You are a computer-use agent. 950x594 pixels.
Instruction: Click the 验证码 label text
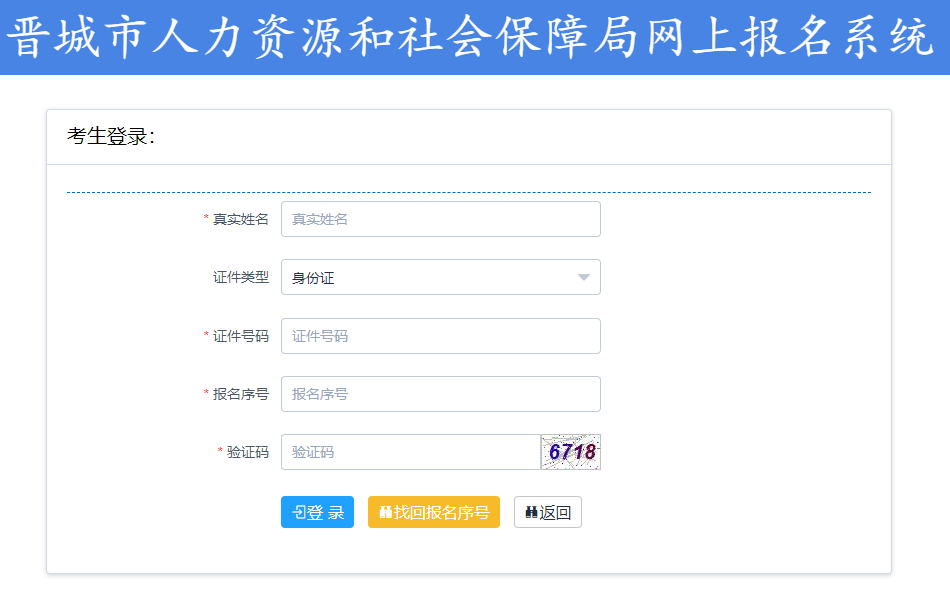coord(247,452)
